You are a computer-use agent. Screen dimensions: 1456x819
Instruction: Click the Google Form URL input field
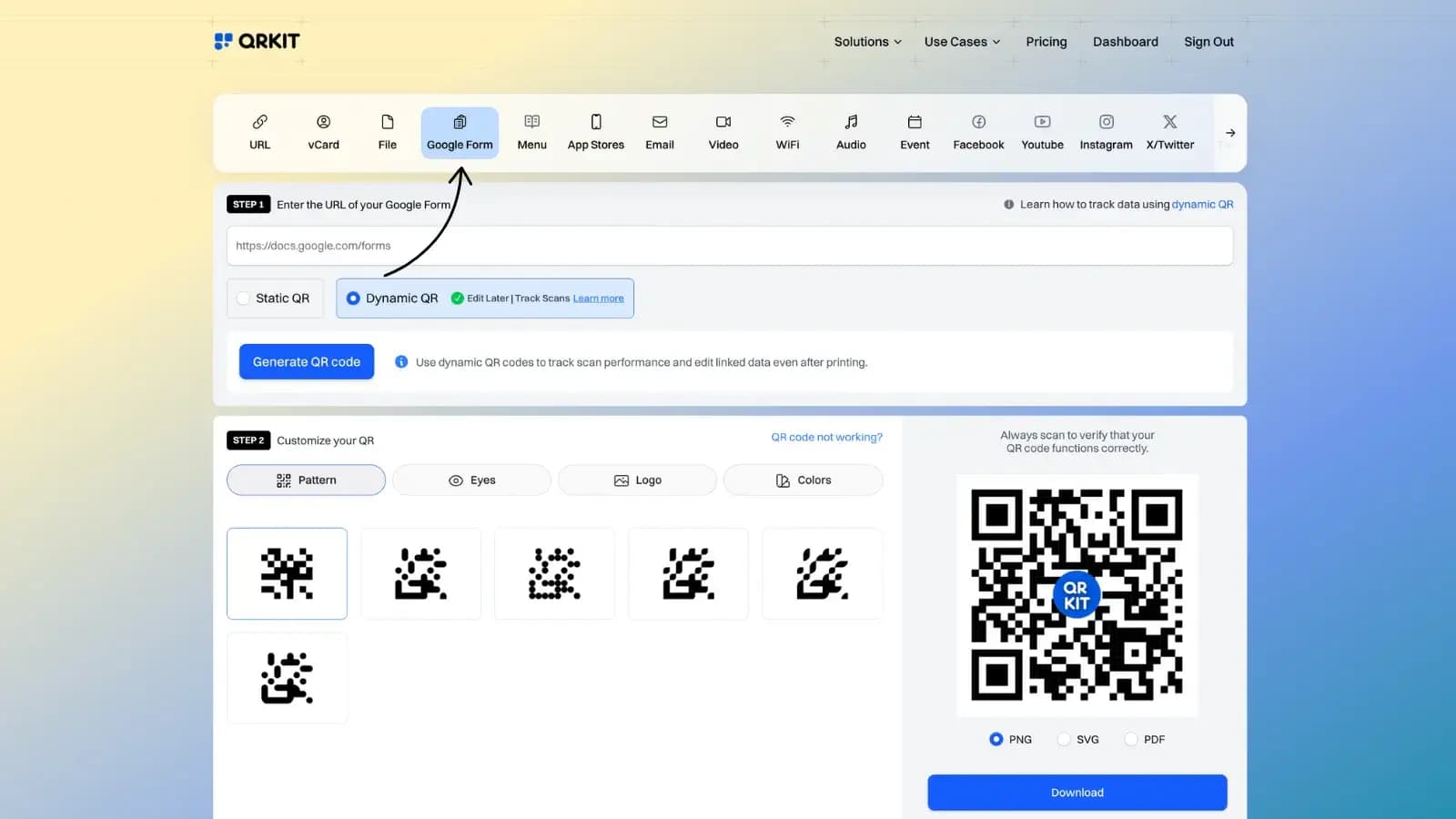click(x=728, y=245)
